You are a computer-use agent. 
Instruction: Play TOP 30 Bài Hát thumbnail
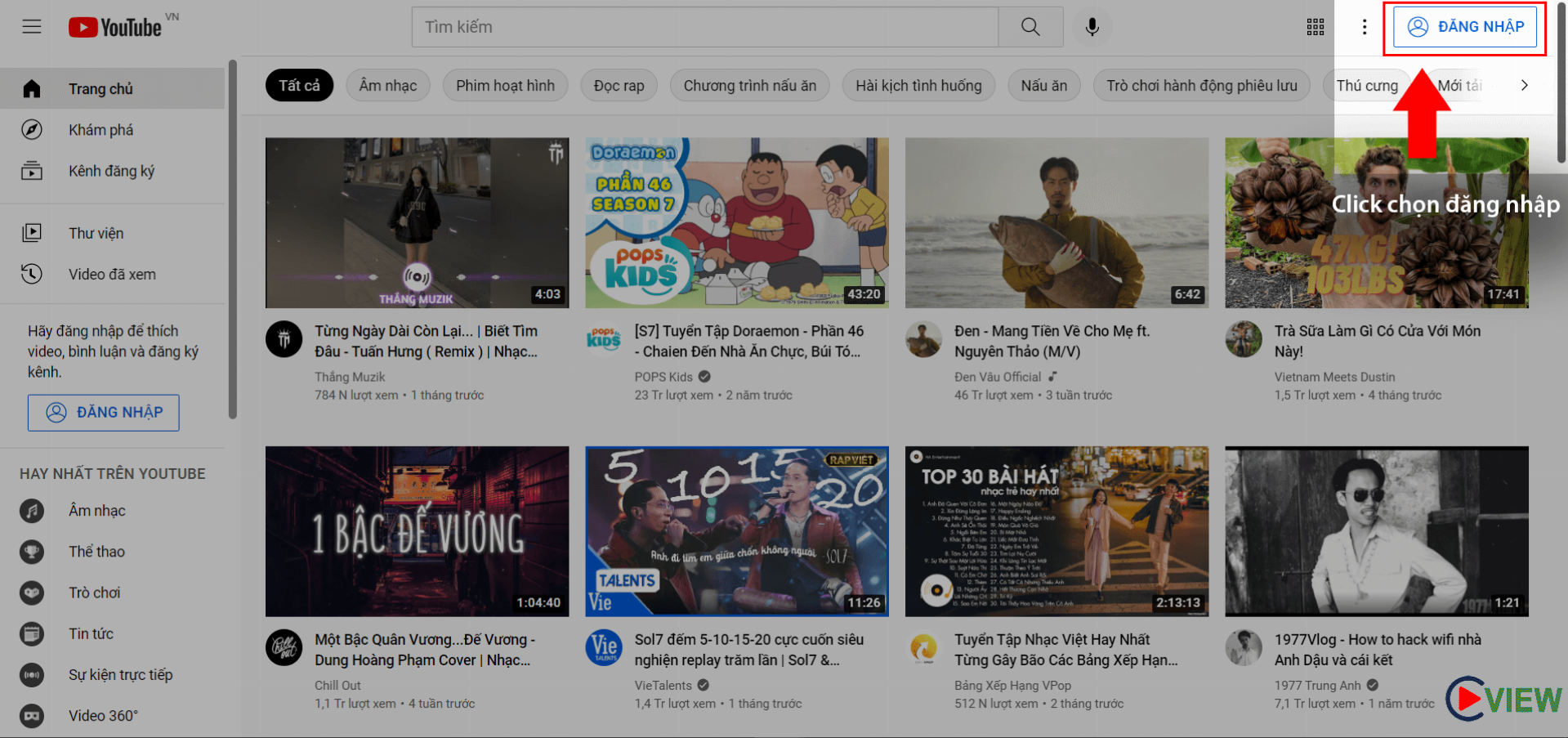click(x=1057, y=531)
